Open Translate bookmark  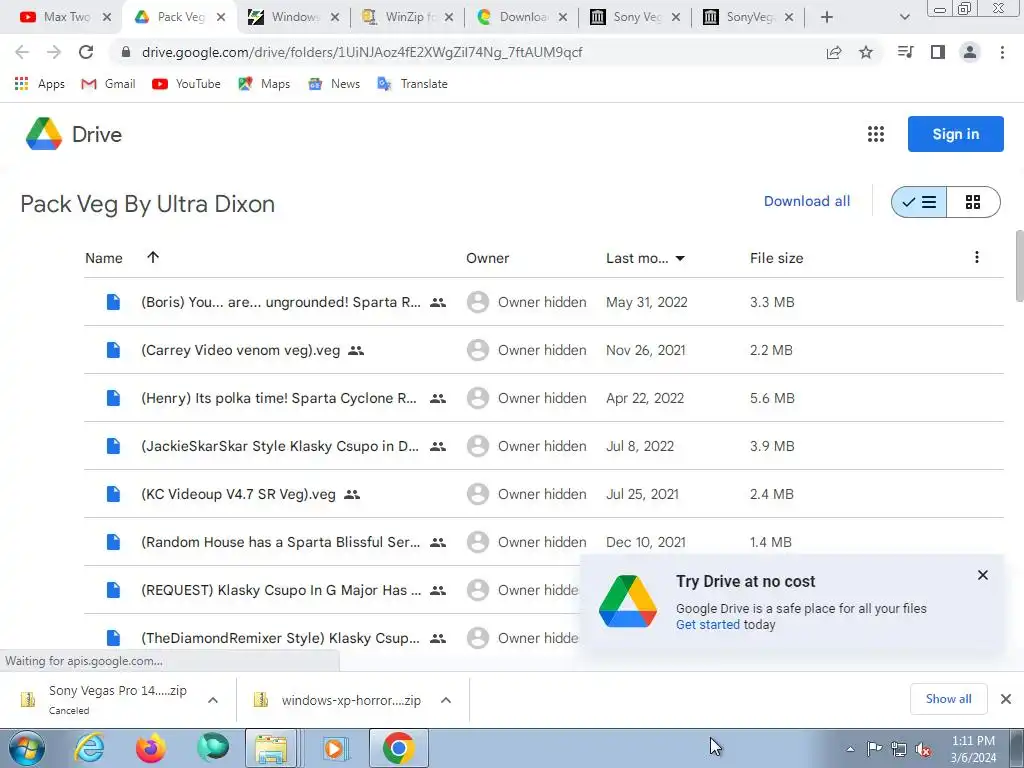point(413,84)
